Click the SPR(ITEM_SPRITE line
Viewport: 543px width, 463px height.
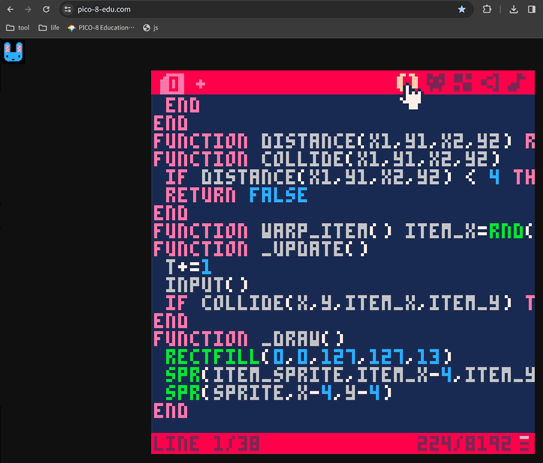coord(350,375)
